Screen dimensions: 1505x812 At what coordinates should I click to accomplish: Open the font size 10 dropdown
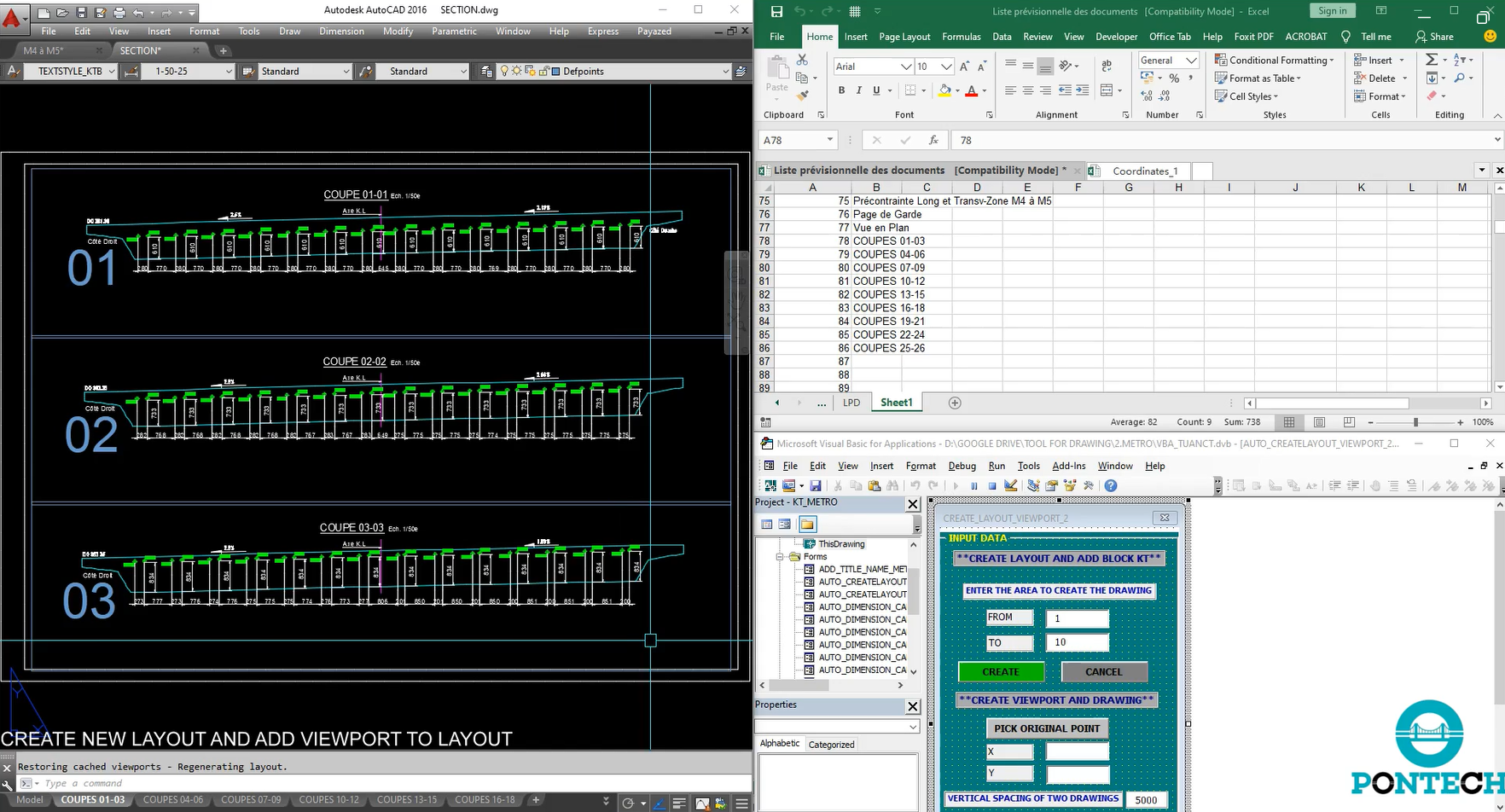[946, 67]
